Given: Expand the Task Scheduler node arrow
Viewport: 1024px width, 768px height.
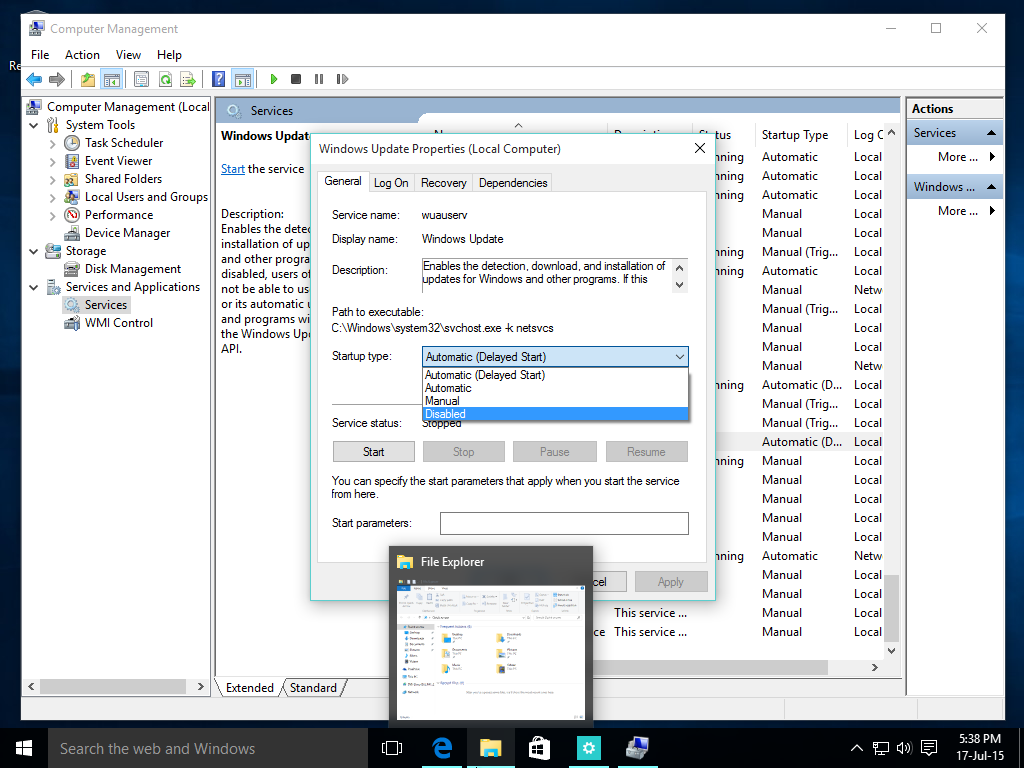Looking at the screenshot, I should point(53,143).
